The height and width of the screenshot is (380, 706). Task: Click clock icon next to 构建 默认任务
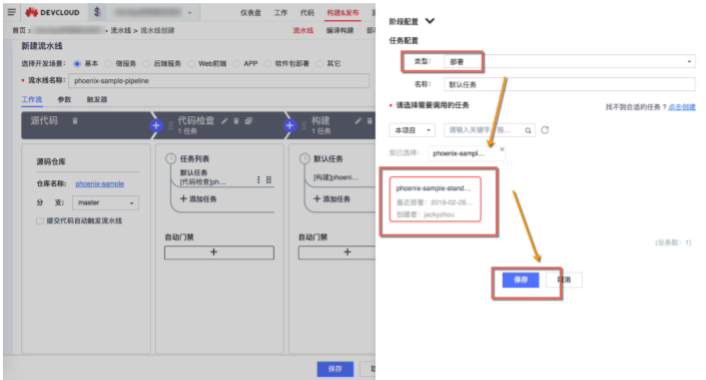pos(305,158)
